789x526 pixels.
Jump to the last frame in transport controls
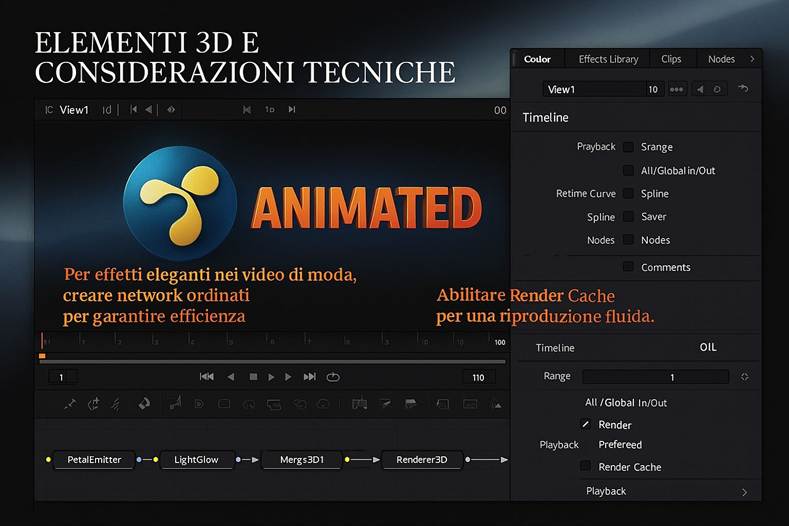309,377
